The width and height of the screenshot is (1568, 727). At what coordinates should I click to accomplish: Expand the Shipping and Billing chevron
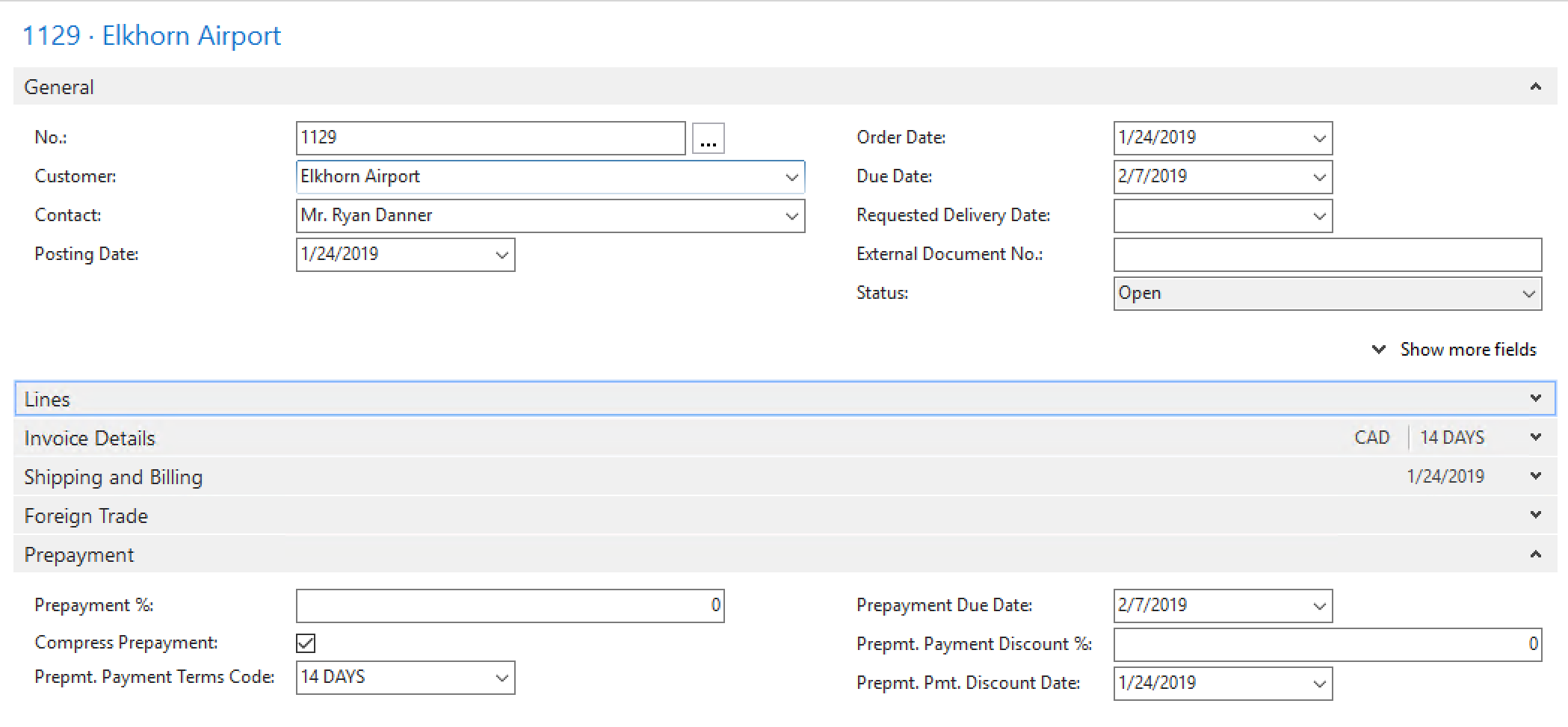(x=1535, y=476)
